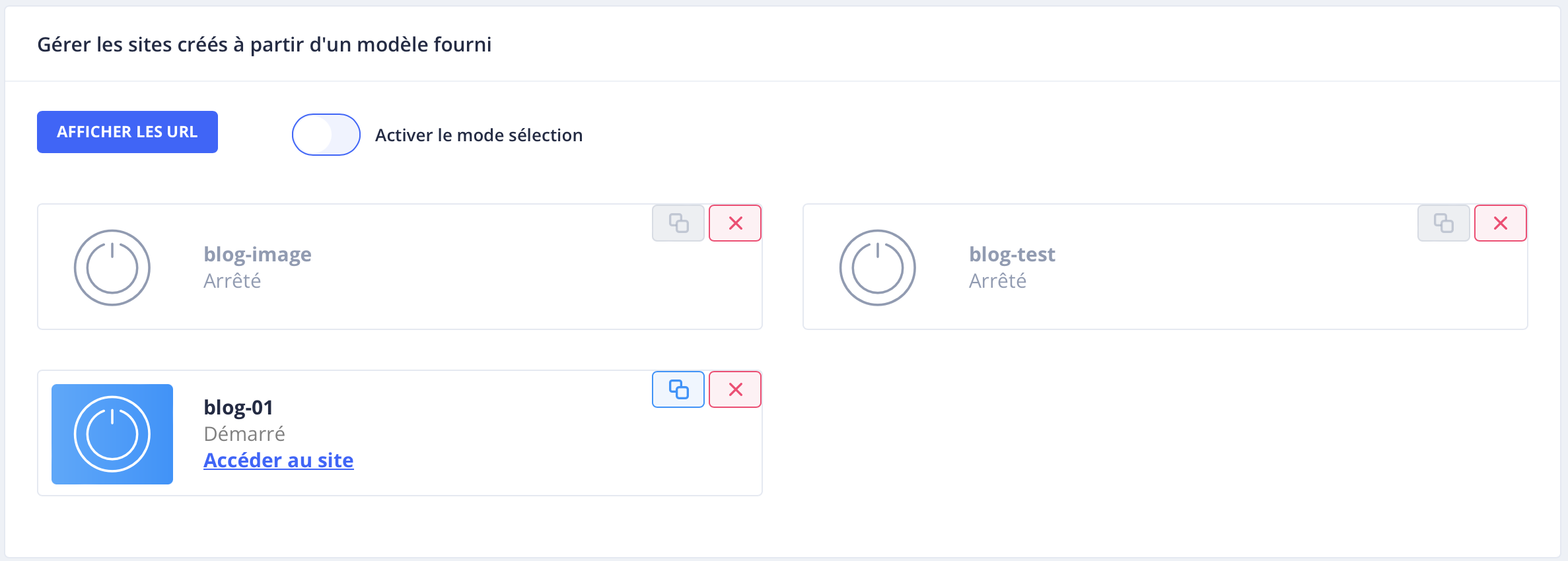Viewport: 1568px width, 561px height.
Task: Click the Arrêté status under blog-test
Action: [997, 281]
